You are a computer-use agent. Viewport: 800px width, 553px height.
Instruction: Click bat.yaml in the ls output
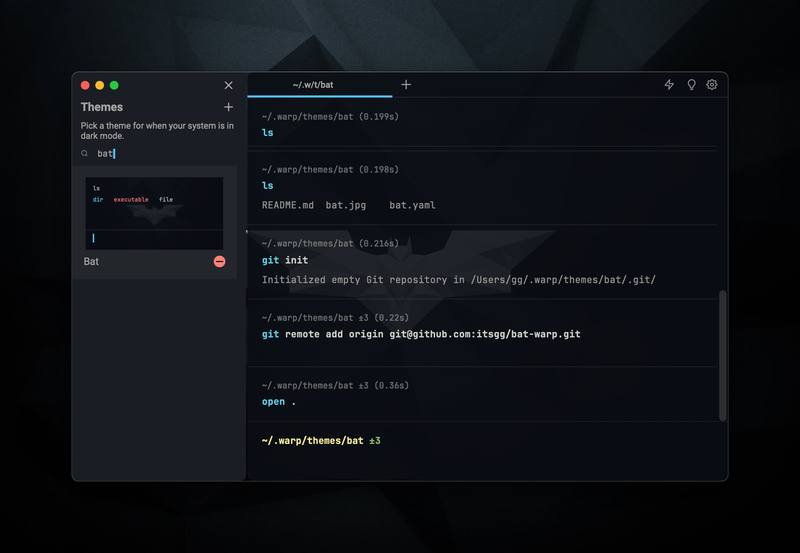(x=412, y=205)
